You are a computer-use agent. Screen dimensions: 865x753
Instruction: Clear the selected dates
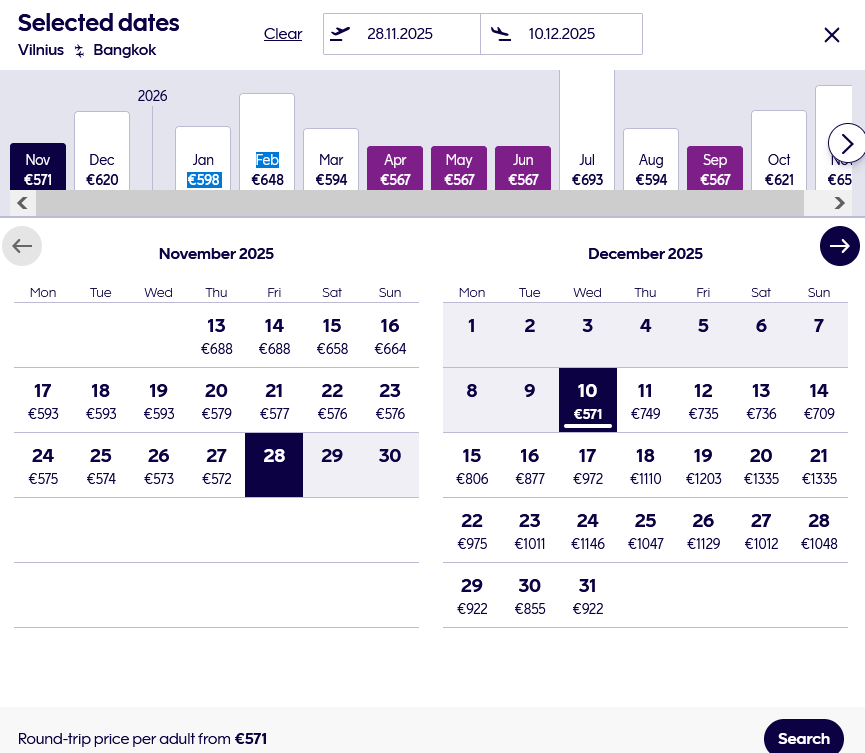point(283,34)
